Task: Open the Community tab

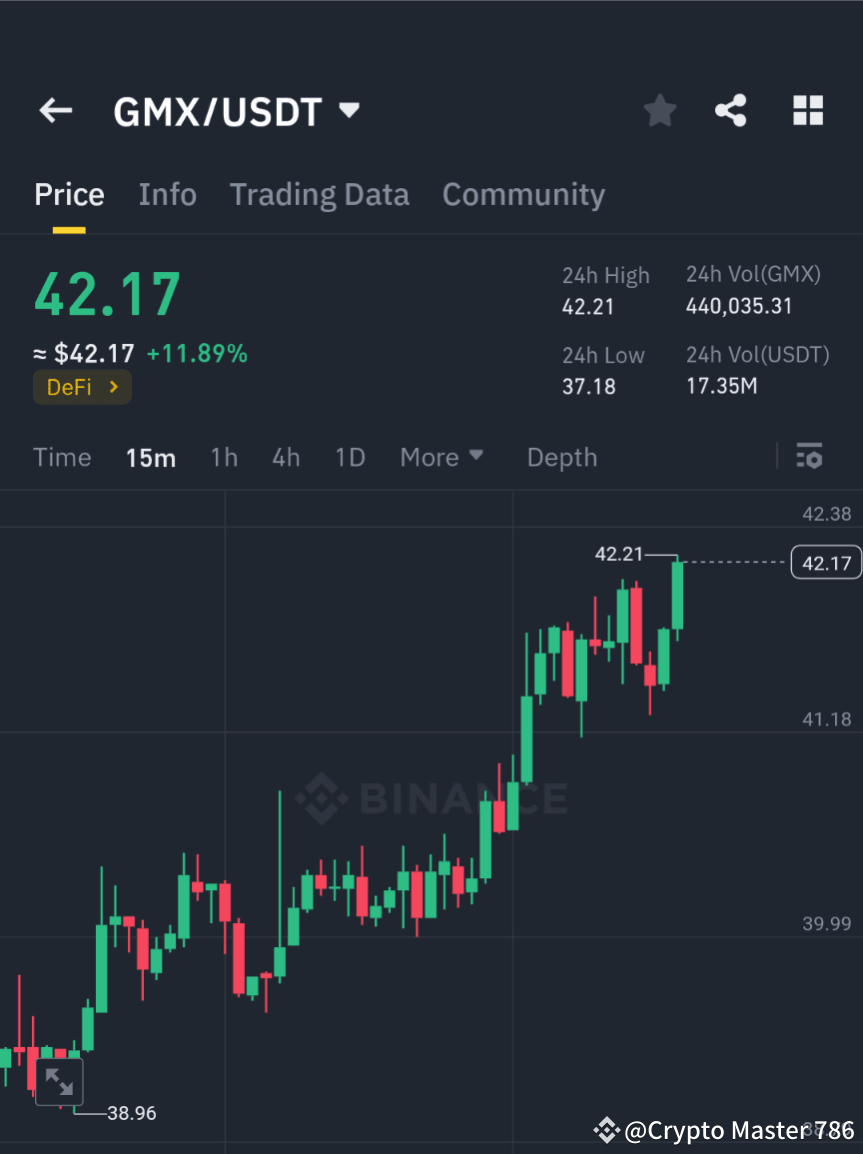Action: pyautogui.click(x=523, y=194)
